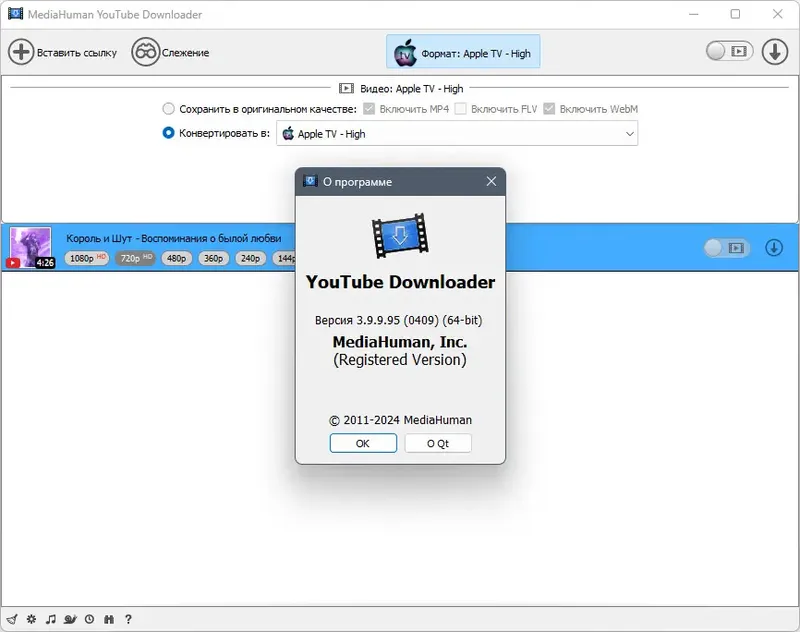Click the version text 3.9.9.95
Screen dimensions: 800x632
398,320
